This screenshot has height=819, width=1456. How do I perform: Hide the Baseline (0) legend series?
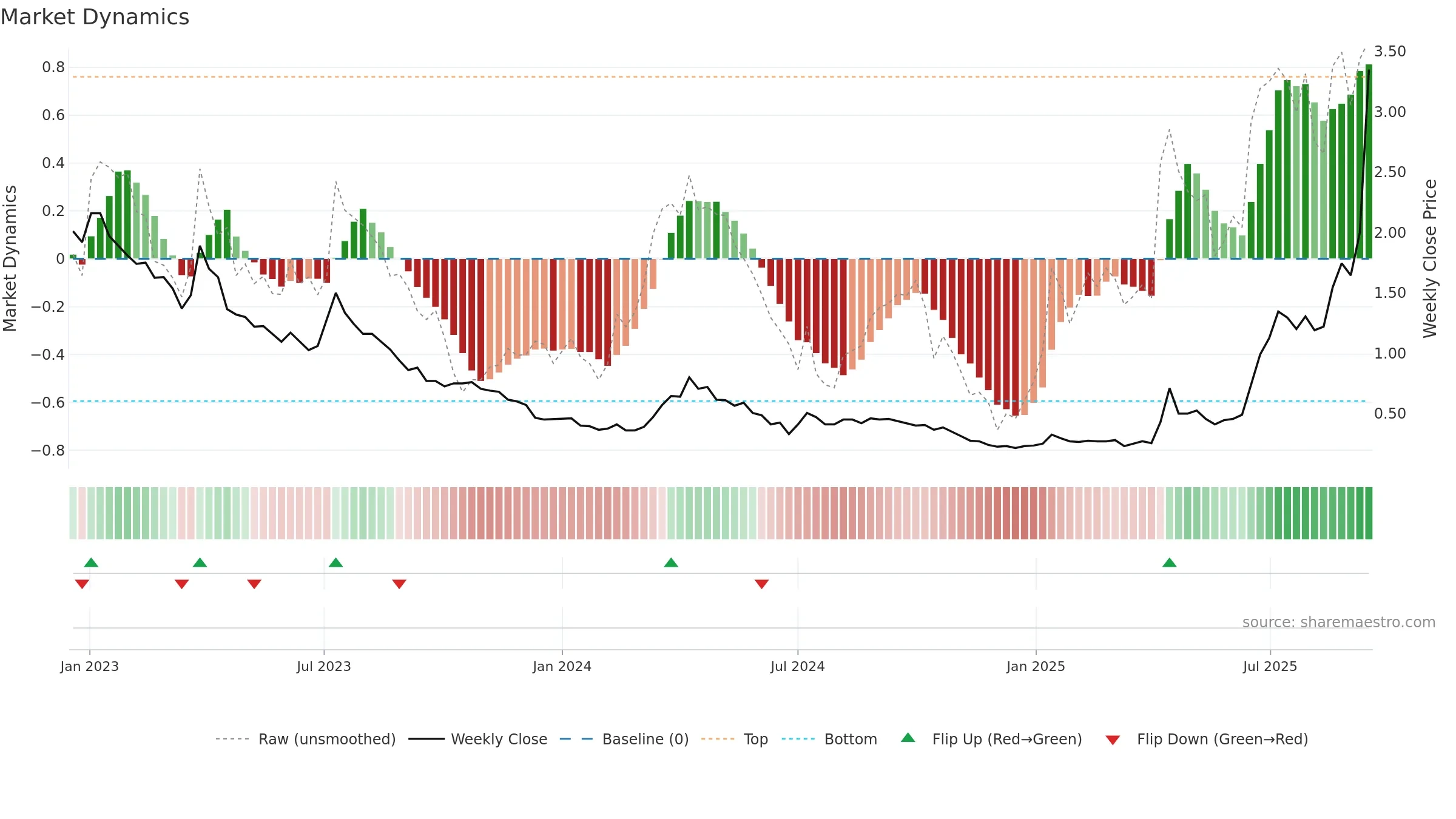coord(624,739)
